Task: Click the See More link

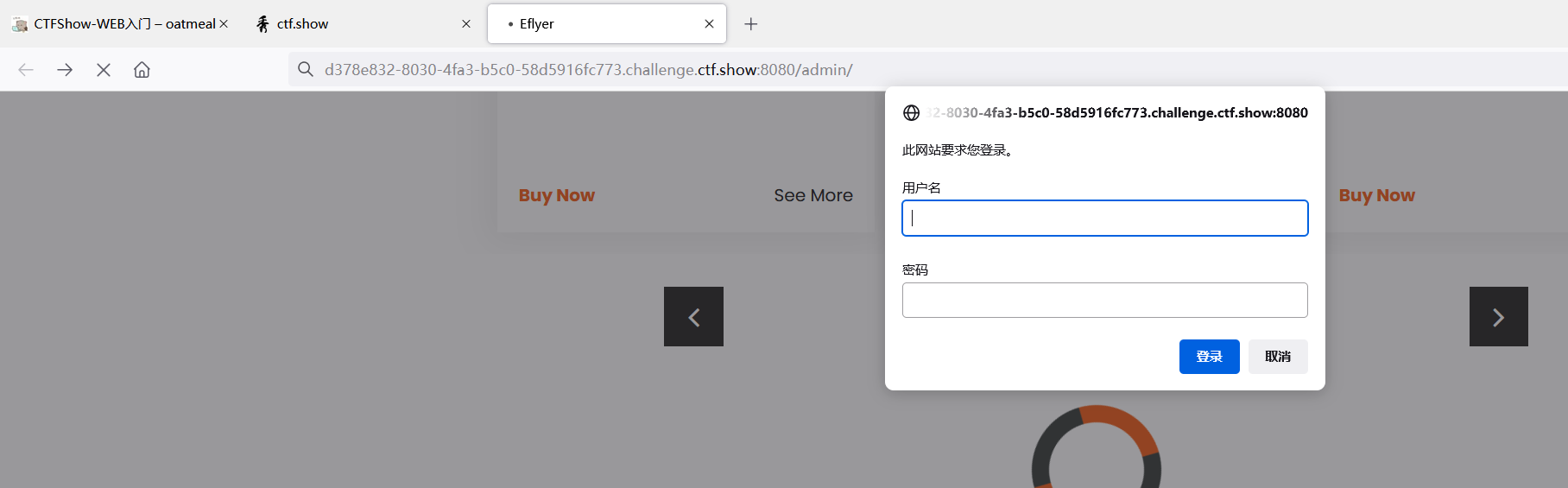Action: [813, 196]
